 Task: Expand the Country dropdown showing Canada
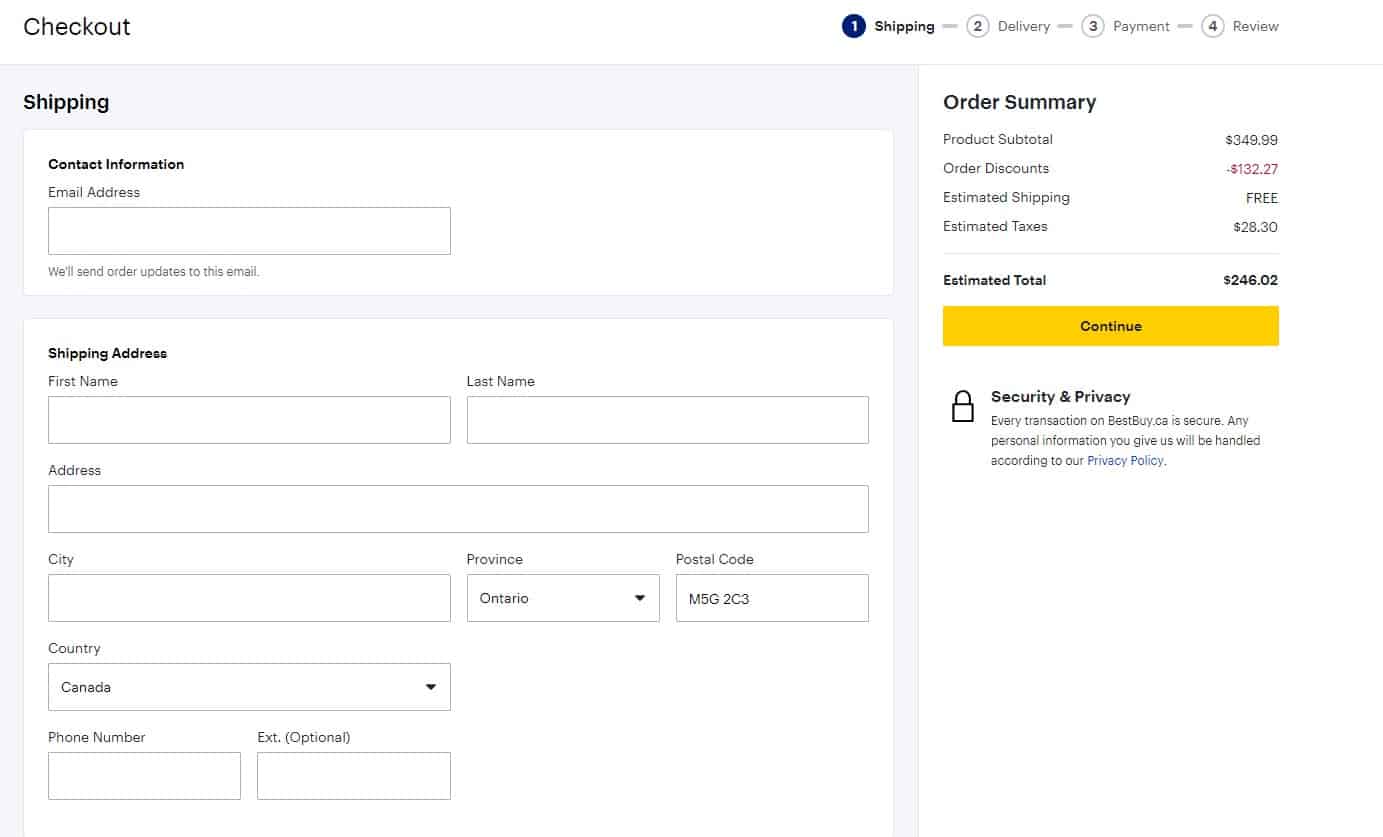249,687
